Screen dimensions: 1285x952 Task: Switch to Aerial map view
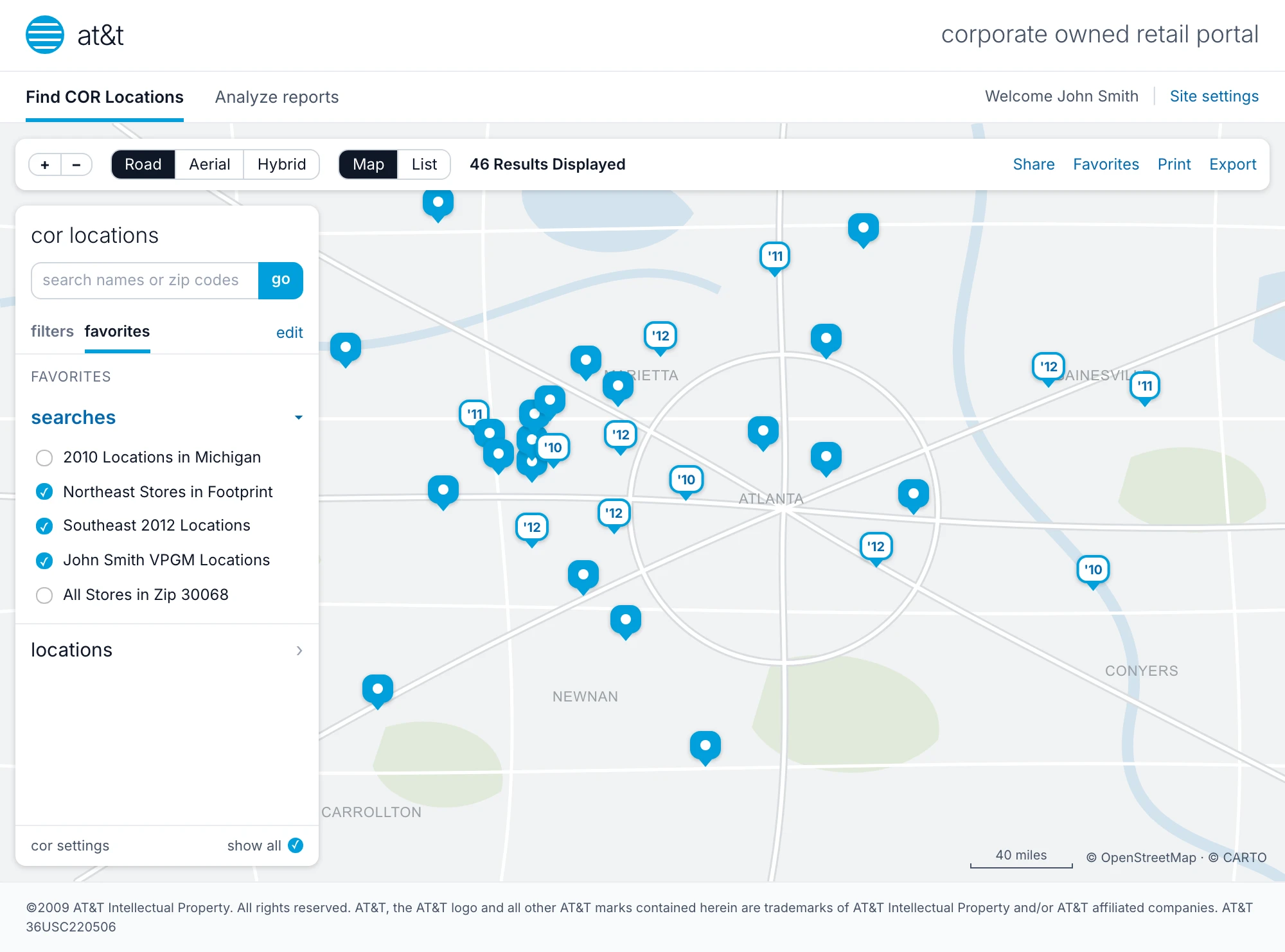(x=209, y=164)
